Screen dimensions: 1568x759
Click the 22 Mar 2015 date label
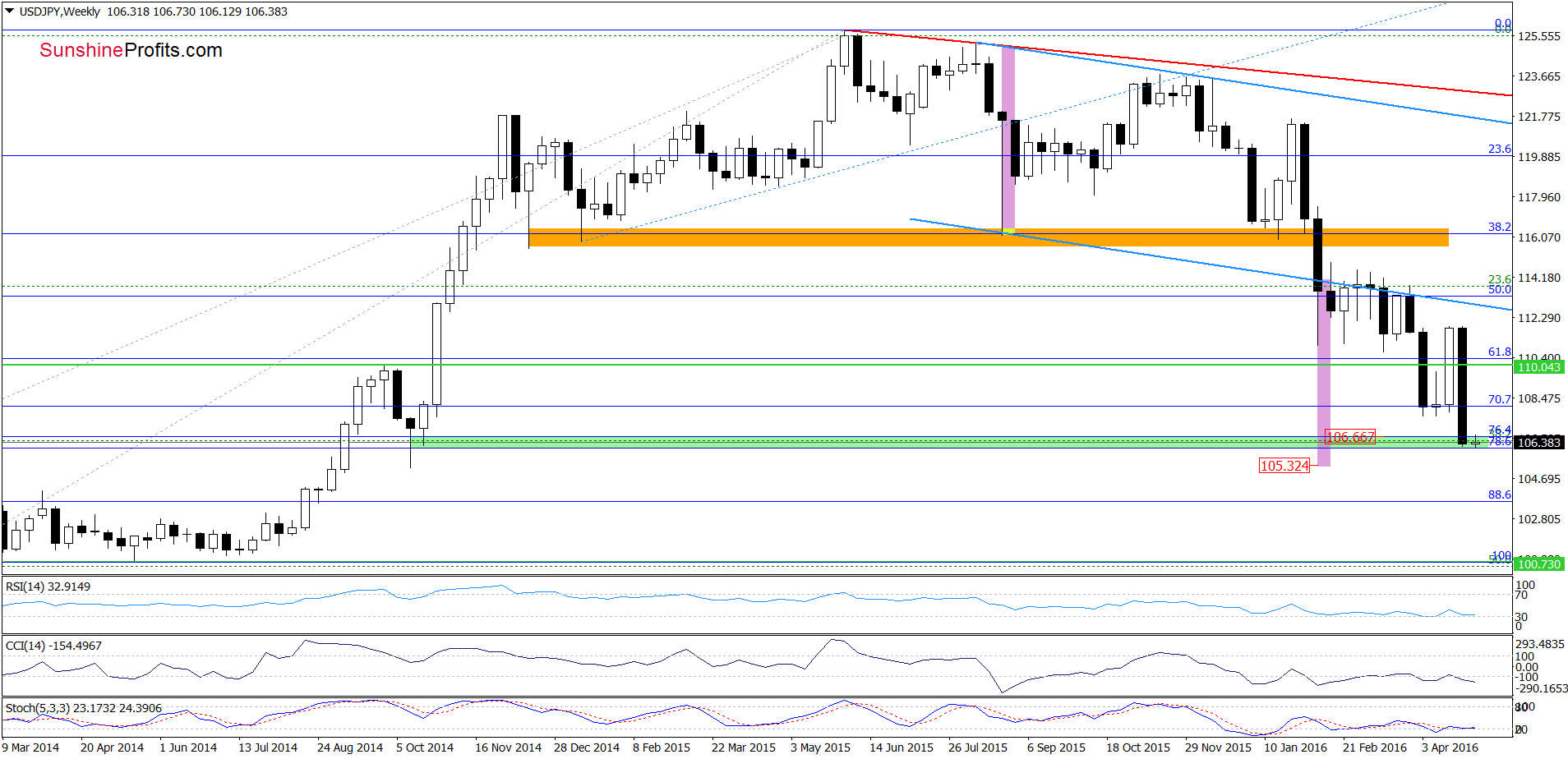(744, 747)
